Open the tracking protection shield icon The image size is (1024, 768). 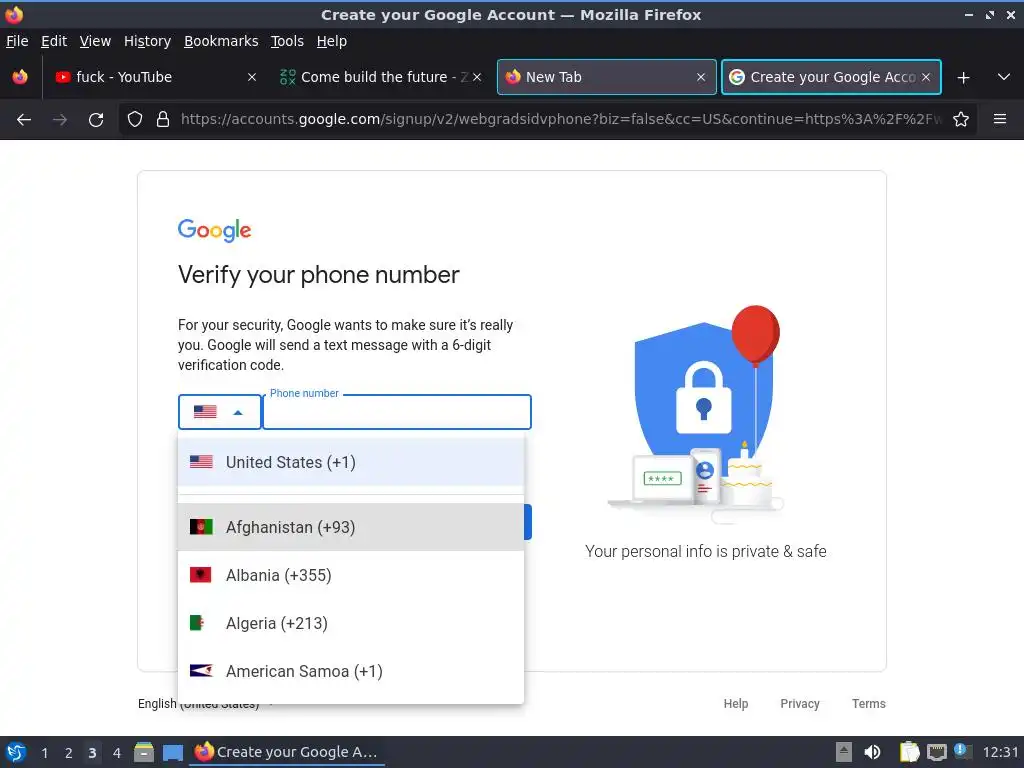coord(135,120)
